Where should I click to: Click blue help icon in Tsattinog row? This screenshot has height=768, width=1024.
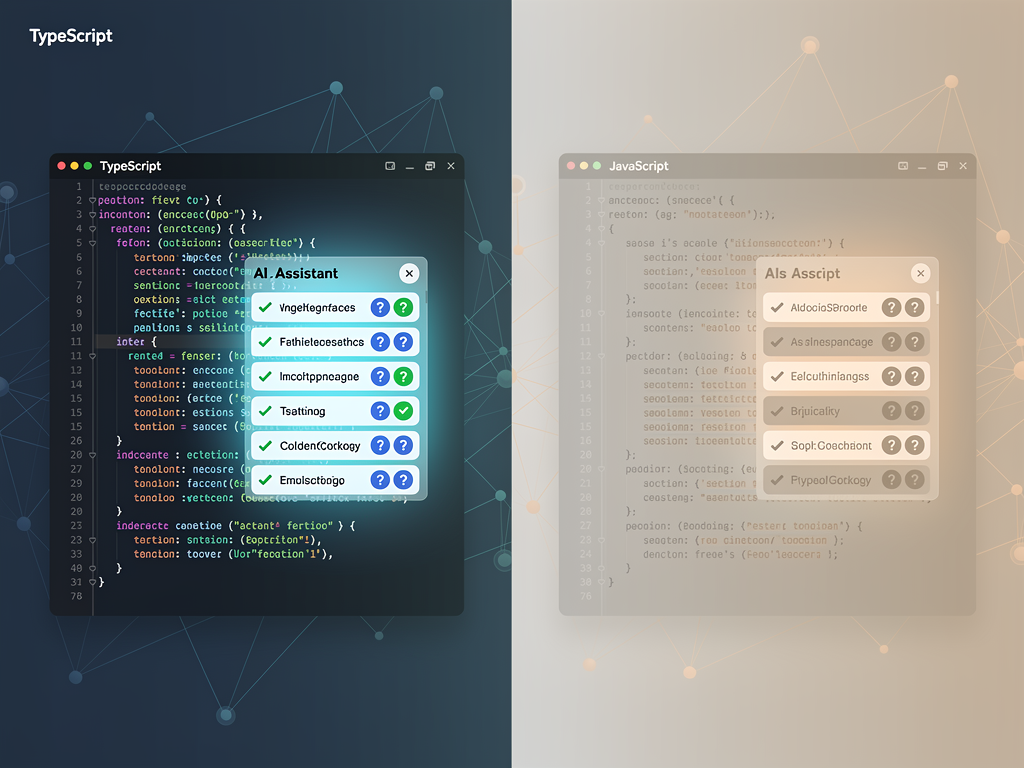(380, 411)
